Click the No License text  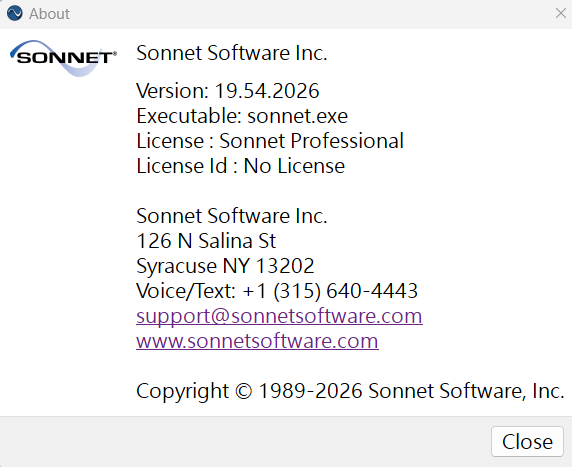click(x=294, y=166)
